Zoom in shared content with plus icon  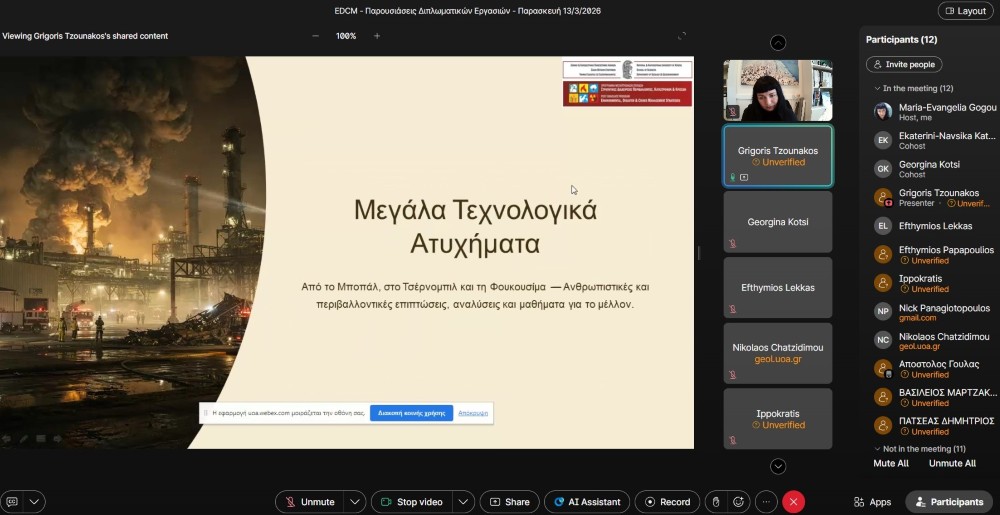click(x=377, y=36)
